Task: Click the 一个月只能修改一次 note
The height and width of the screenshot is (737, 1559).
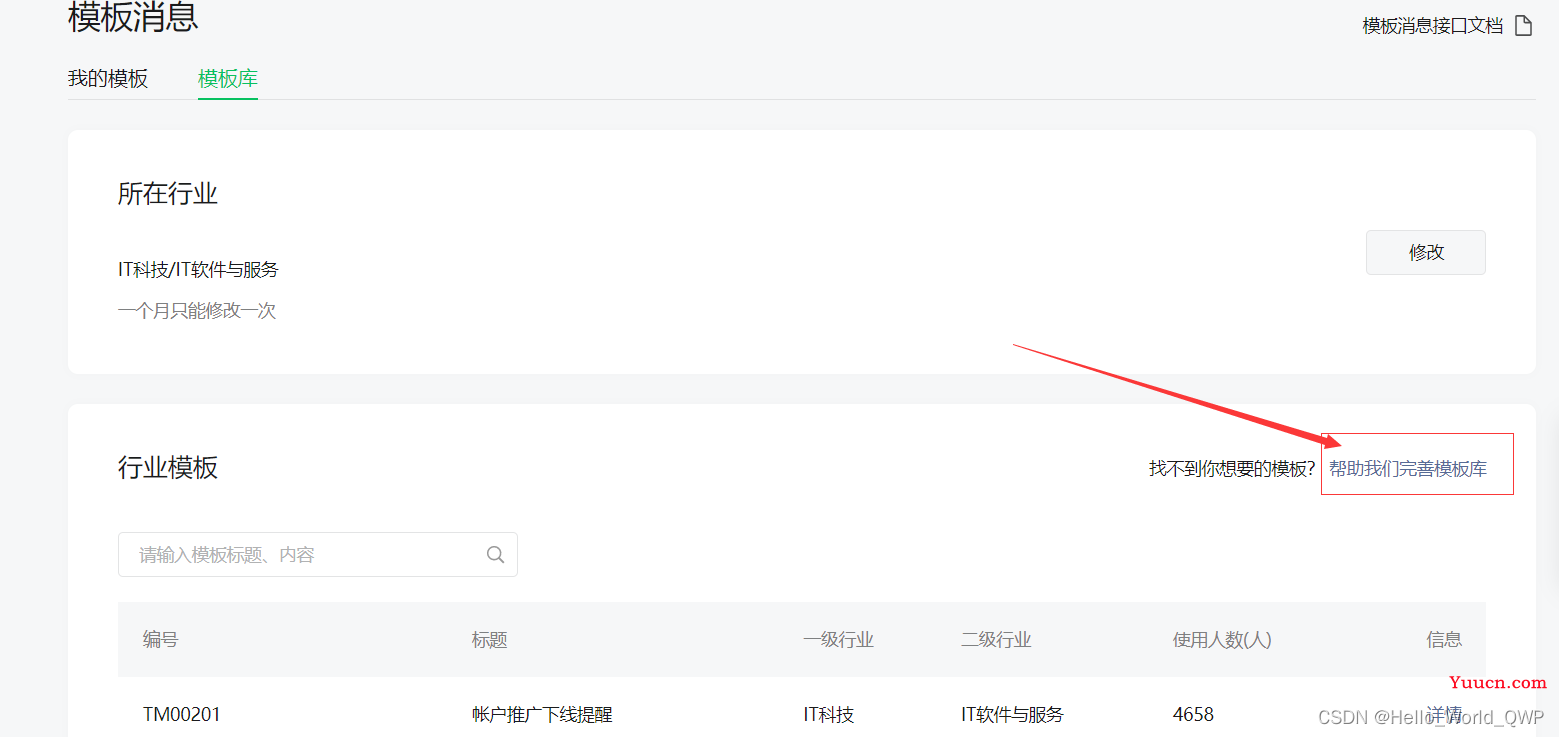Action: (x=197, y=311)
